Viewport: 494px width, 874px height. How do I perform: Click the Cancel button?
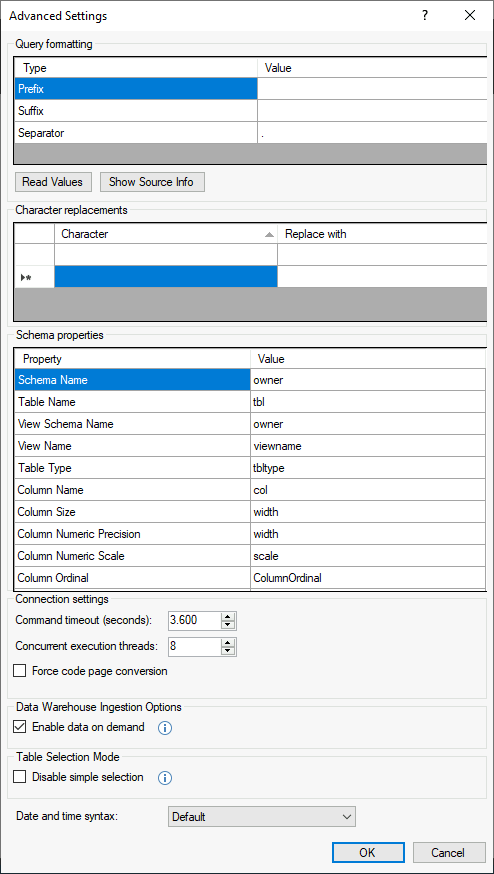point(449,852)
